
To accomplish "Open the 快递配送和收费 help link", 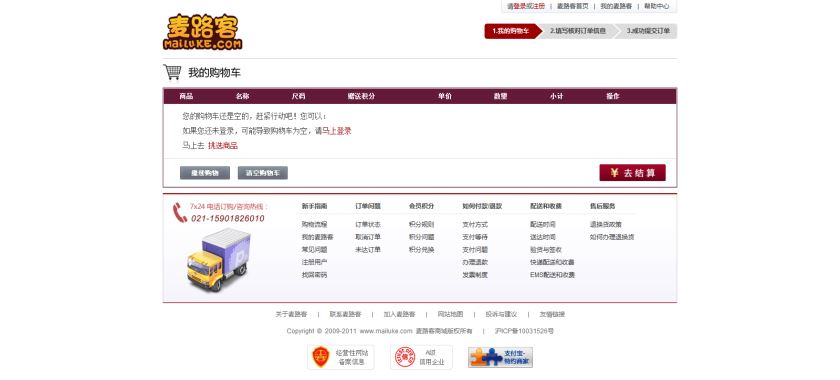I will tap(553, 262).
